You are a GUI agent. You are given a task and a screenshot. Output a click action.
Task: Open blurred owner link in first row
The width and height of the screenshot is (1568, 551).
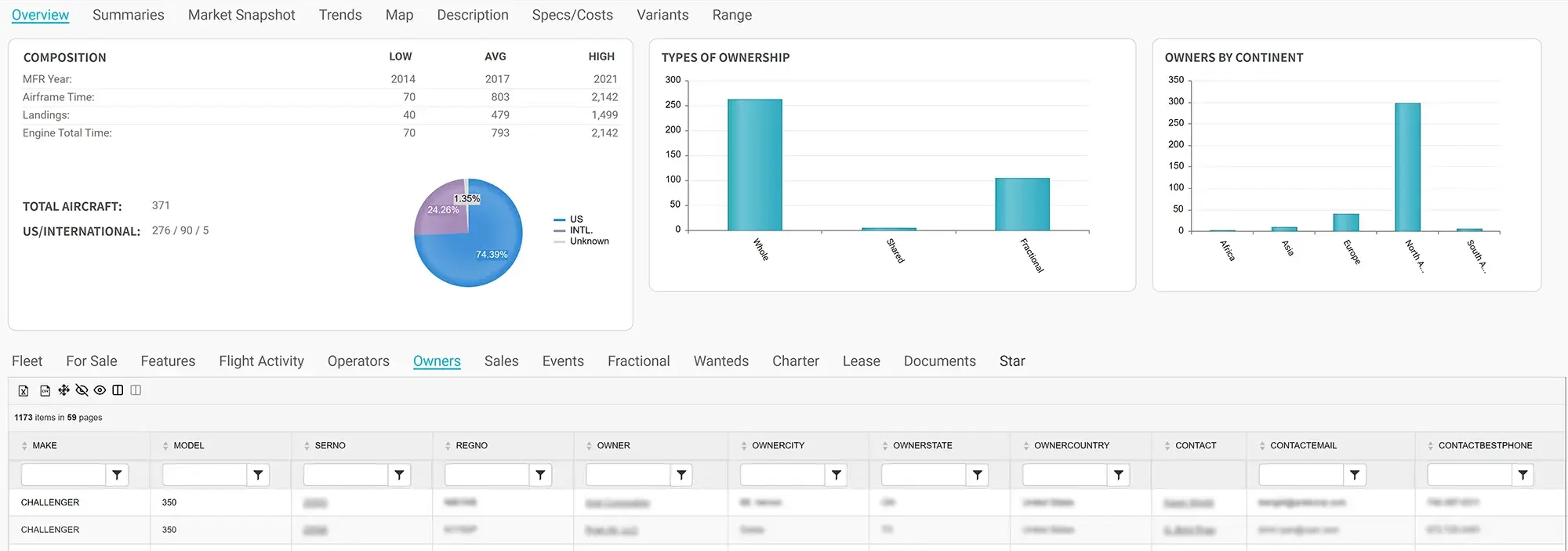[617, 503]
